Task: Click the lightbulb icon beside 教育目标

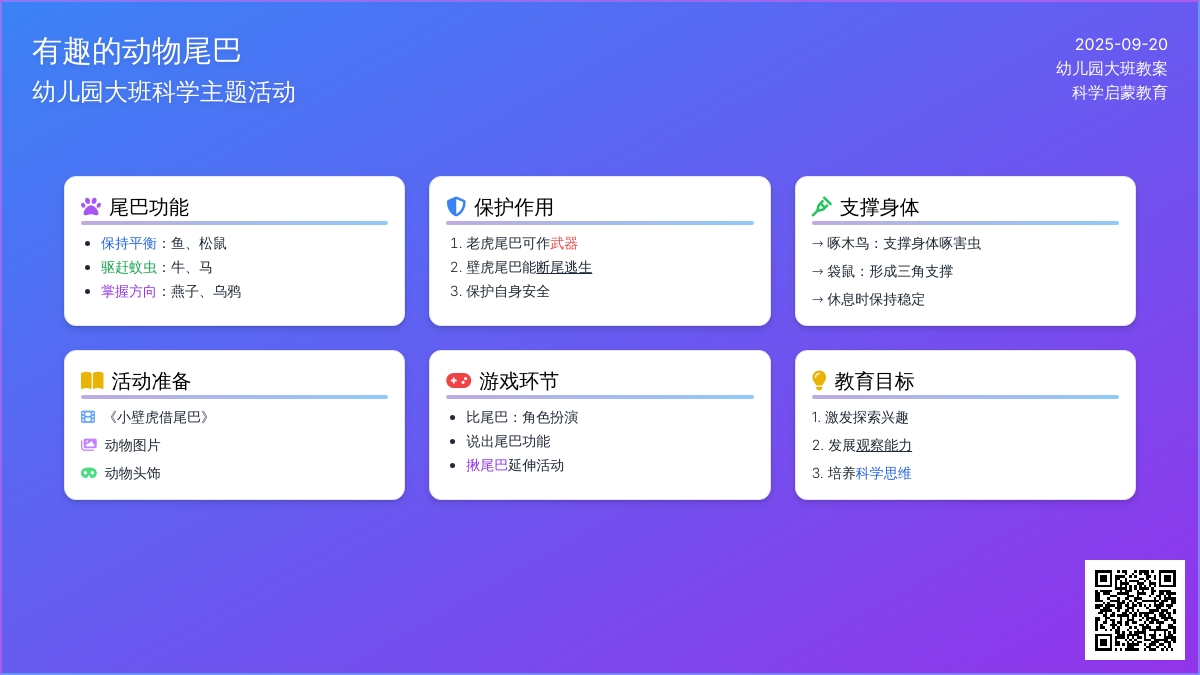Action: (819, 381)
